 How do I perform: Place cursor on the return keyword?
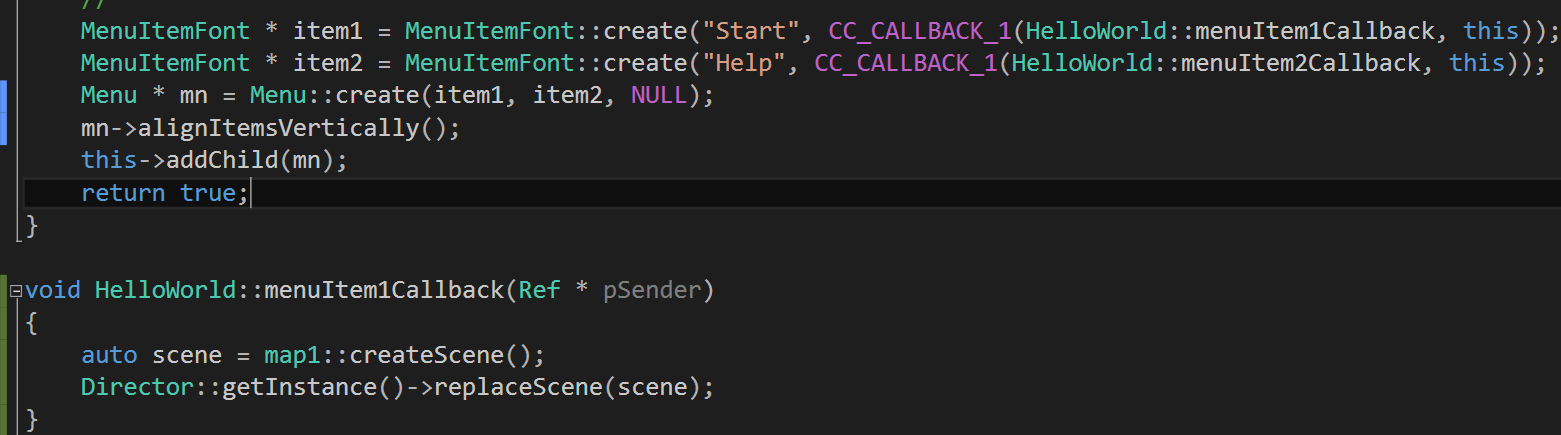(x=123, y=192)
